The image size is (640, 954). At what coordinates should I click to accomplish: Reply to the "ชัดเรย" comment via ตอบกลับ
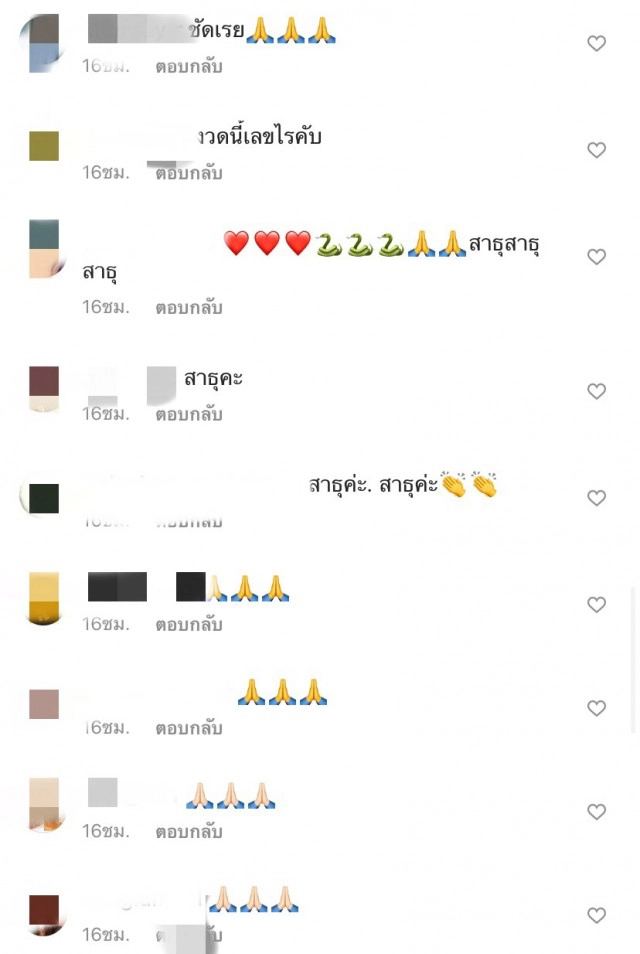(189, 66)
